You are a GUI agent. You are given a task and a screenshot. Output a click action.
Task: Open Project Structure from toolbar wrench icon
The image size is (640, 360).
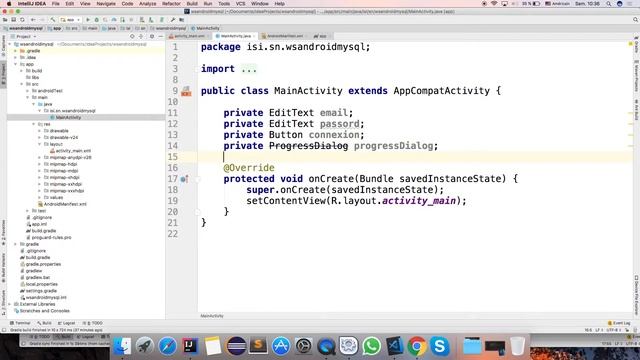pos(173,20)
